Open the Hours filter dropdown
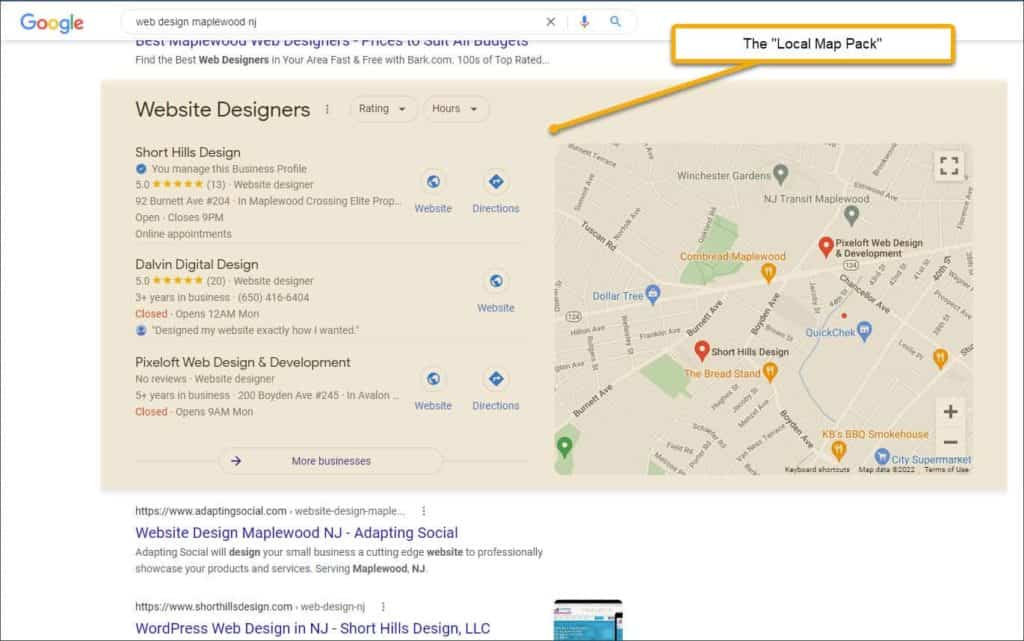The image size is (1024, 641). [x=456, y=109]
